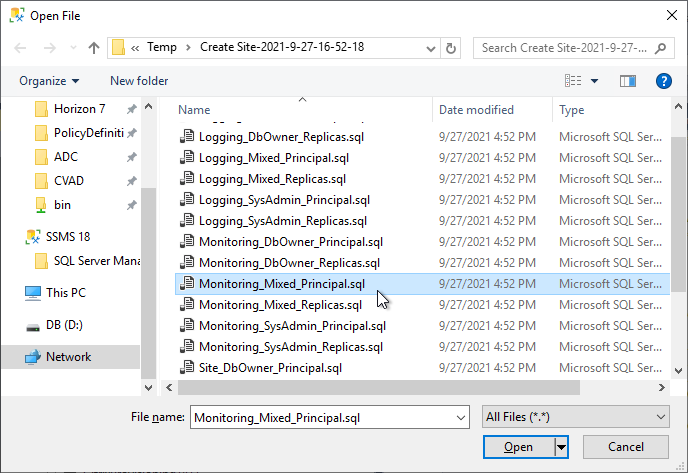Toggle the preview pane icon
688x473 pixels.
[628, 81]
